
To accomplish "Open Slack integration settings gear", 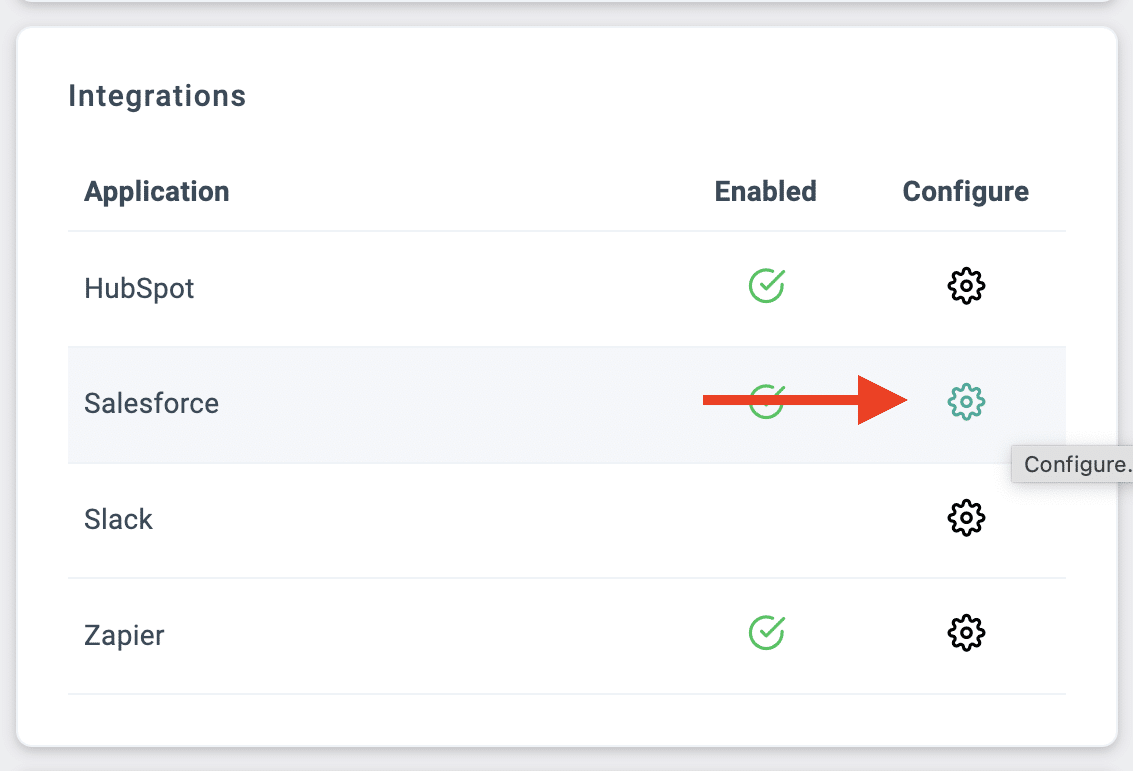I will 966,518.
